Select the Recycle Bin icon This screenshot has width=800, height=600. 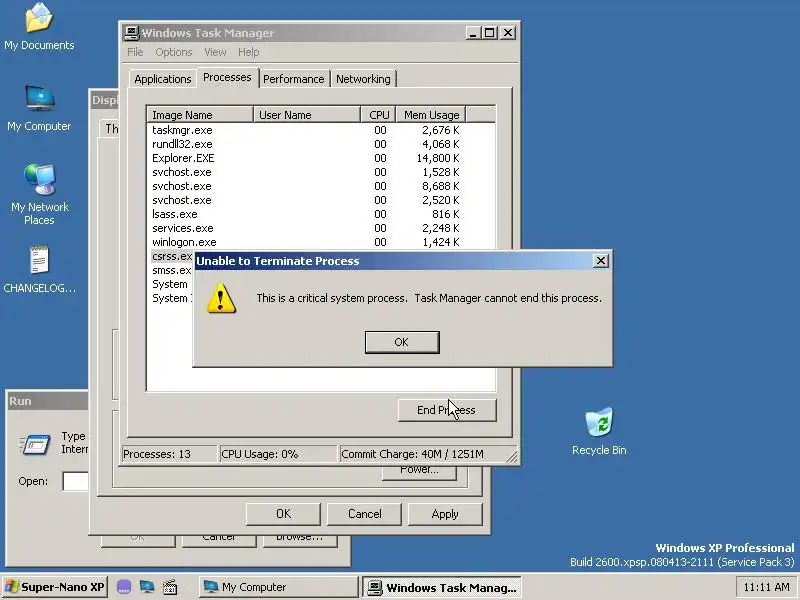point(599,431)
